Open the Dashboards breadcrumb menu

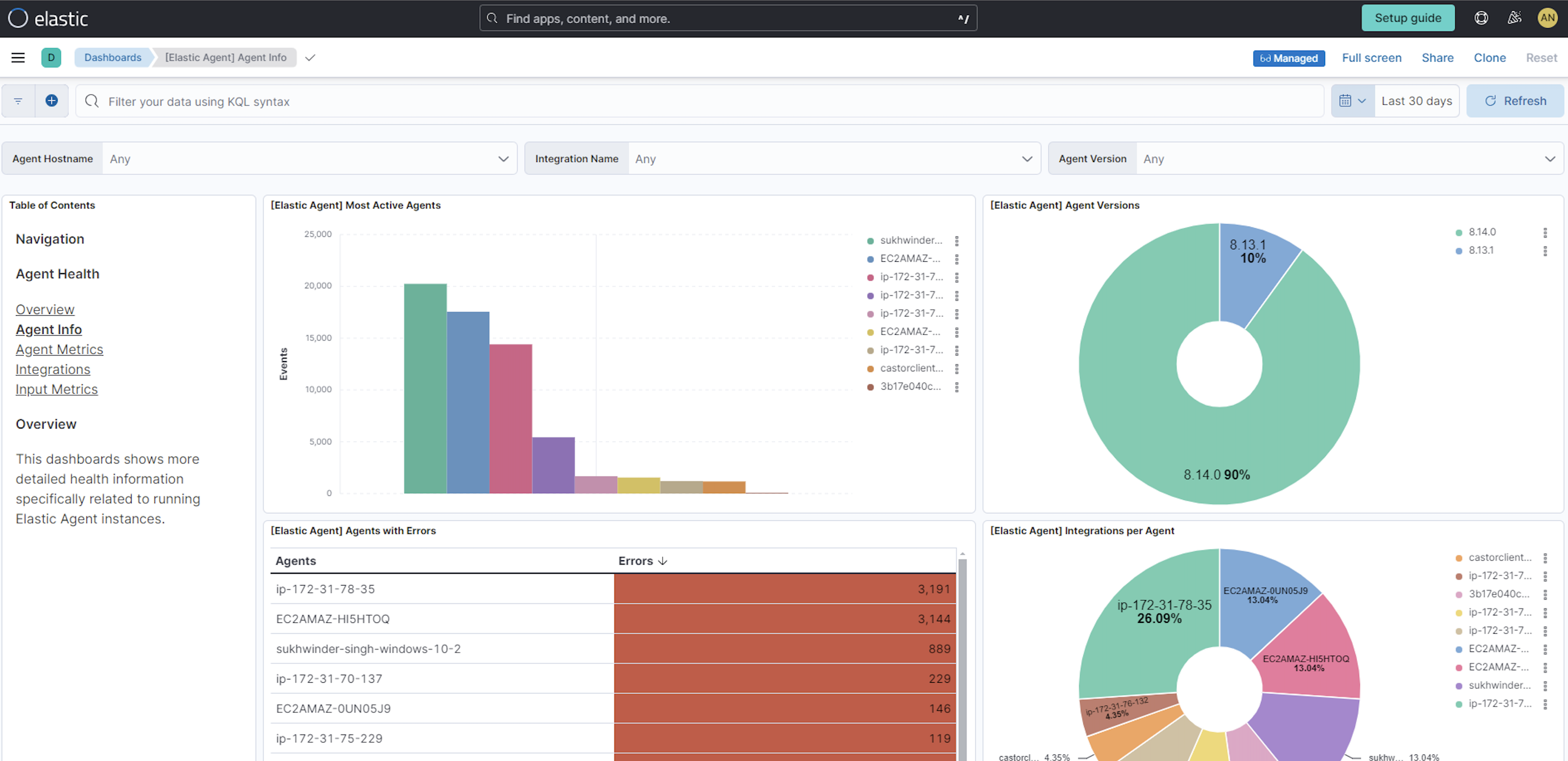[x=113, y=57]
